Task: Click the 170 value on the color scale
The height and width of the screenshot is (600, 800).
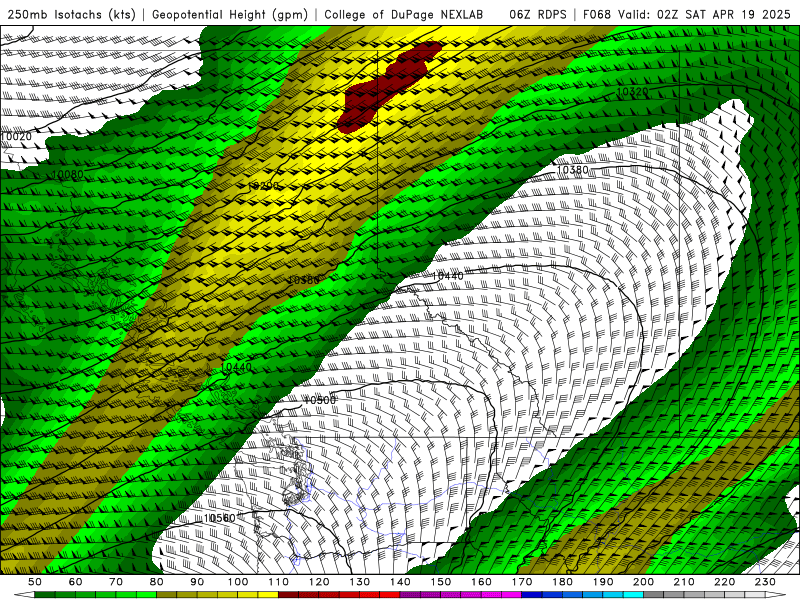Action: coord(522,582)
